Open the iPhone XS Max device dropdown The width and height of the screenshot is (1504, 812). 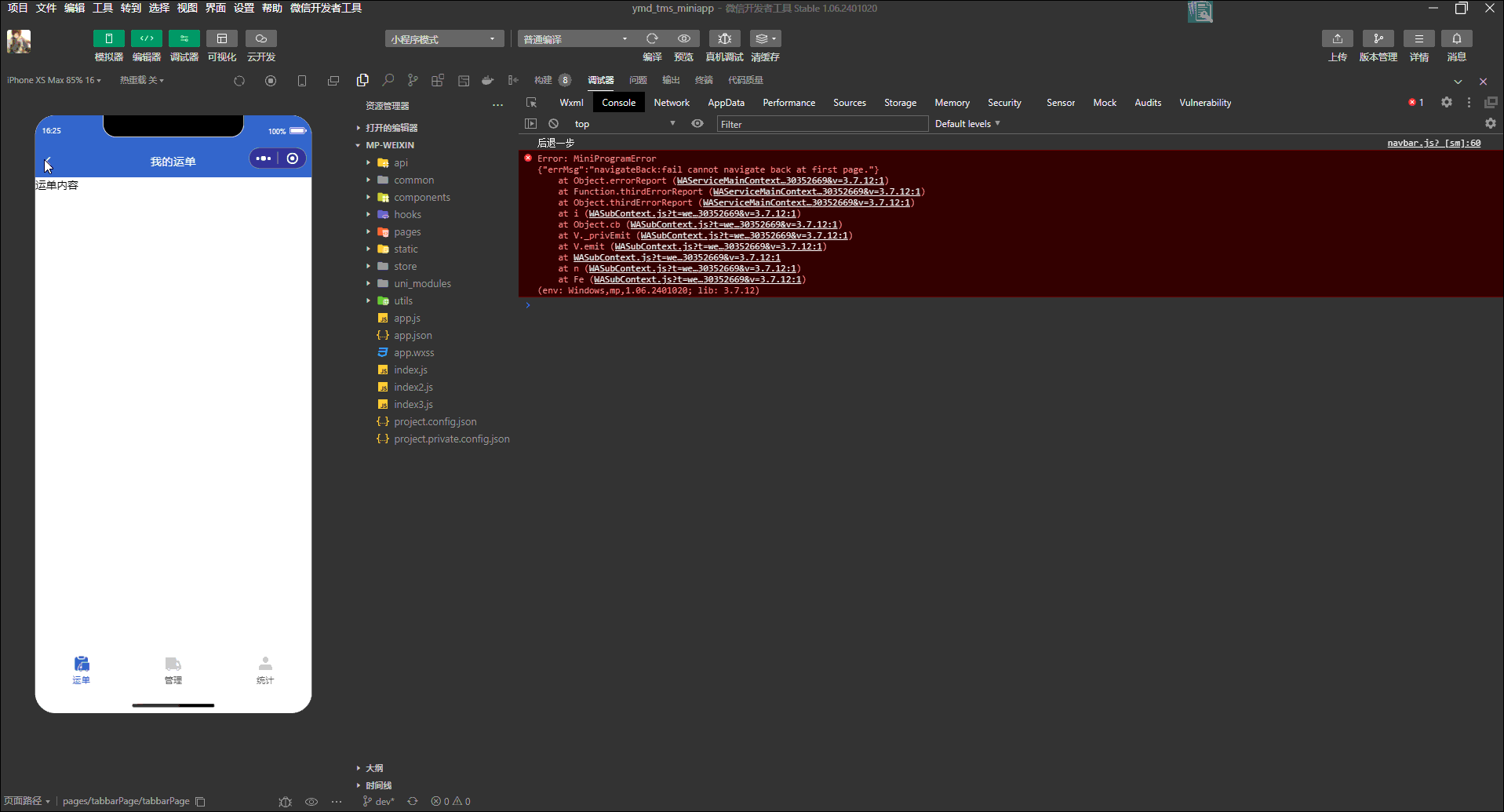click(x=54, y=80)
